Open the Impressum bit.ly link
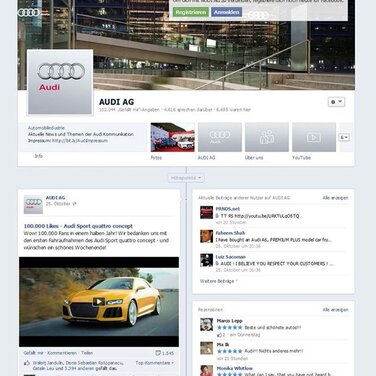Viewport: 376px width, 376px height. click(x=80, y=141)
